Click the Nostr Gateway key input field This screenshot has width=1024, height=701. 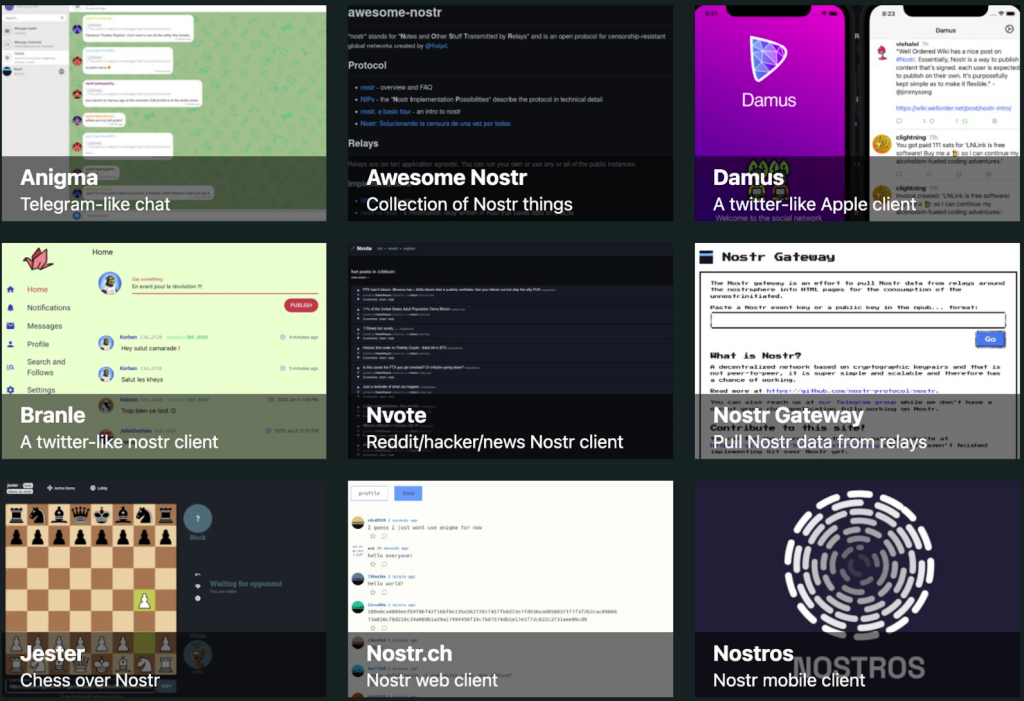[857, 321]
